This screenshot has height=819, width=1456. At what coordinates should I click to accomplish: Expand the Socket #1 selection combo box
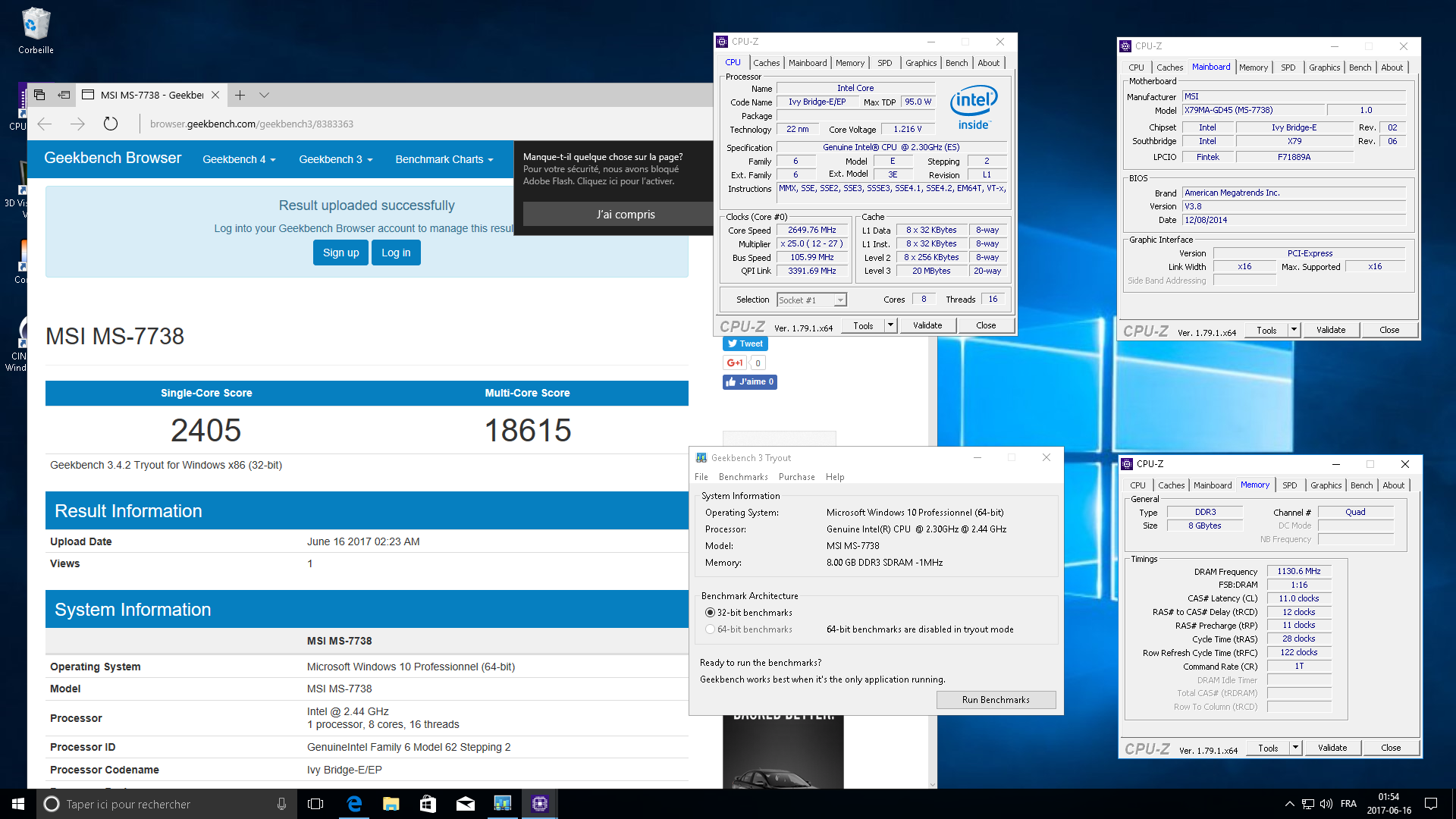tap(840, 300)
